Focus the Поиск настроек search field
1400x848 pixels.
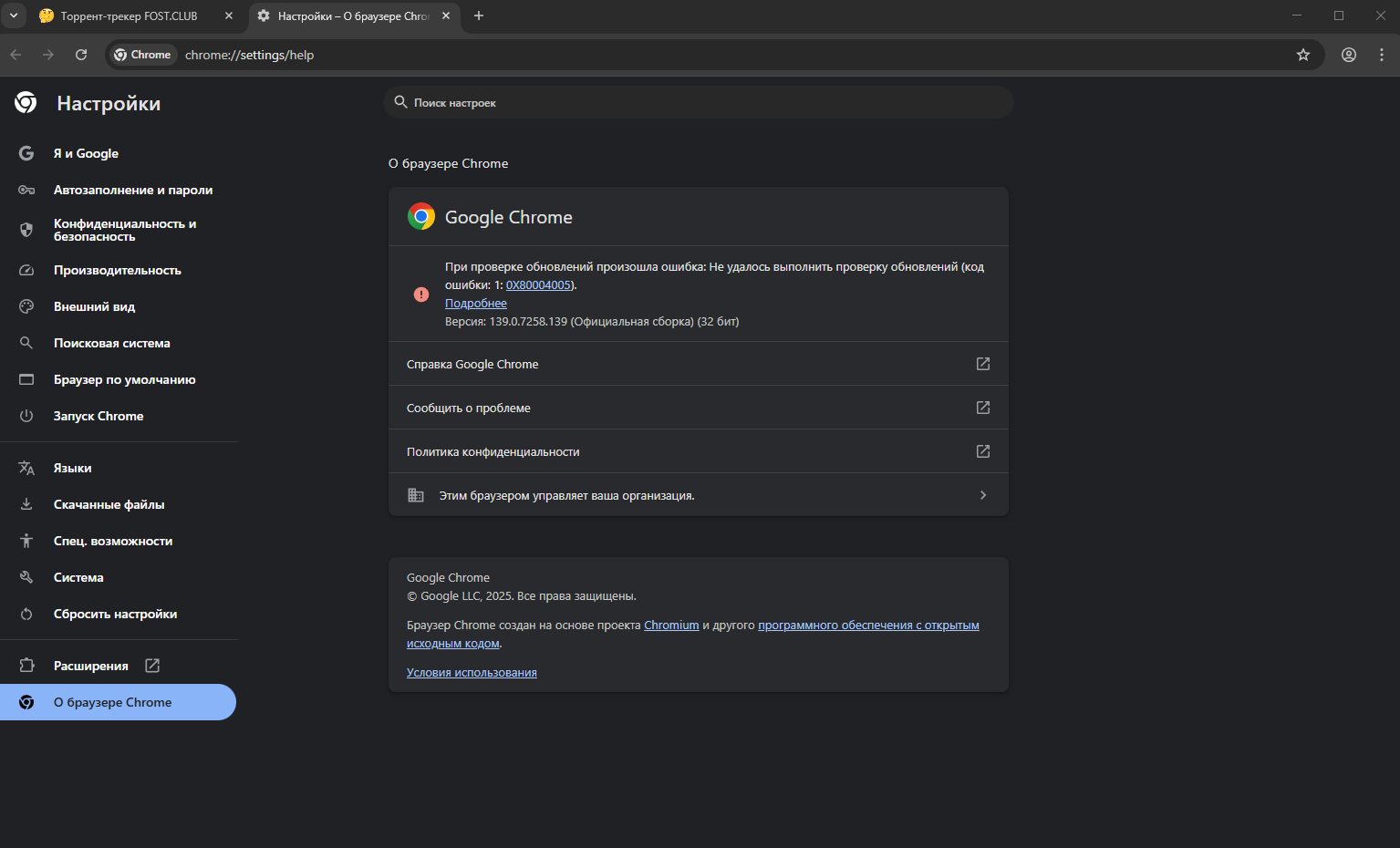pos(699,102)
